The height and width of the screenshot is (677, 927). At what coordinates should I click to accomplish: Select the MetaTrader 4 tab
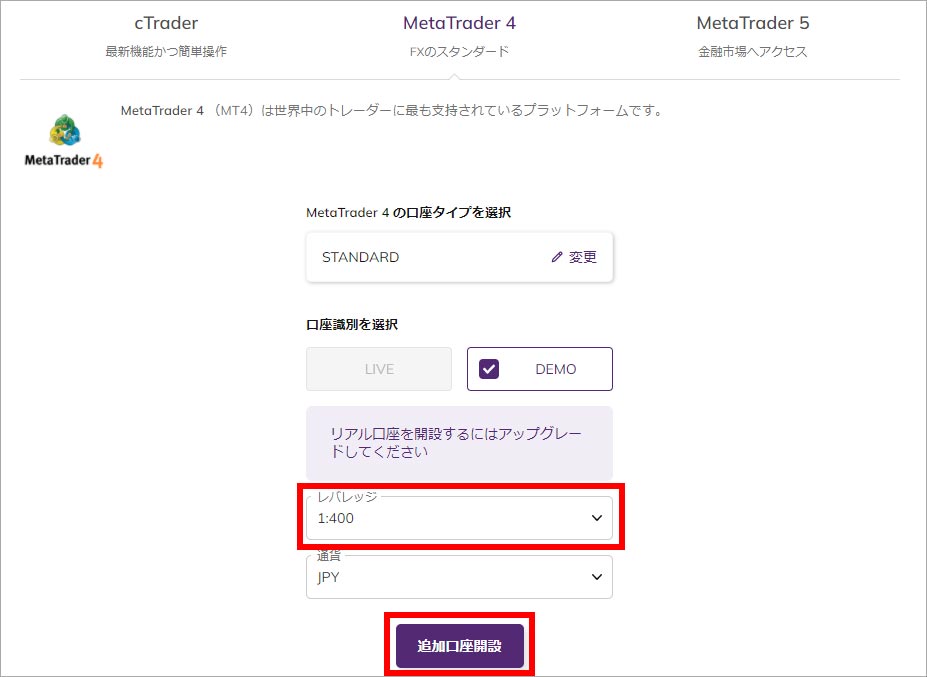(x=459, y=23)
